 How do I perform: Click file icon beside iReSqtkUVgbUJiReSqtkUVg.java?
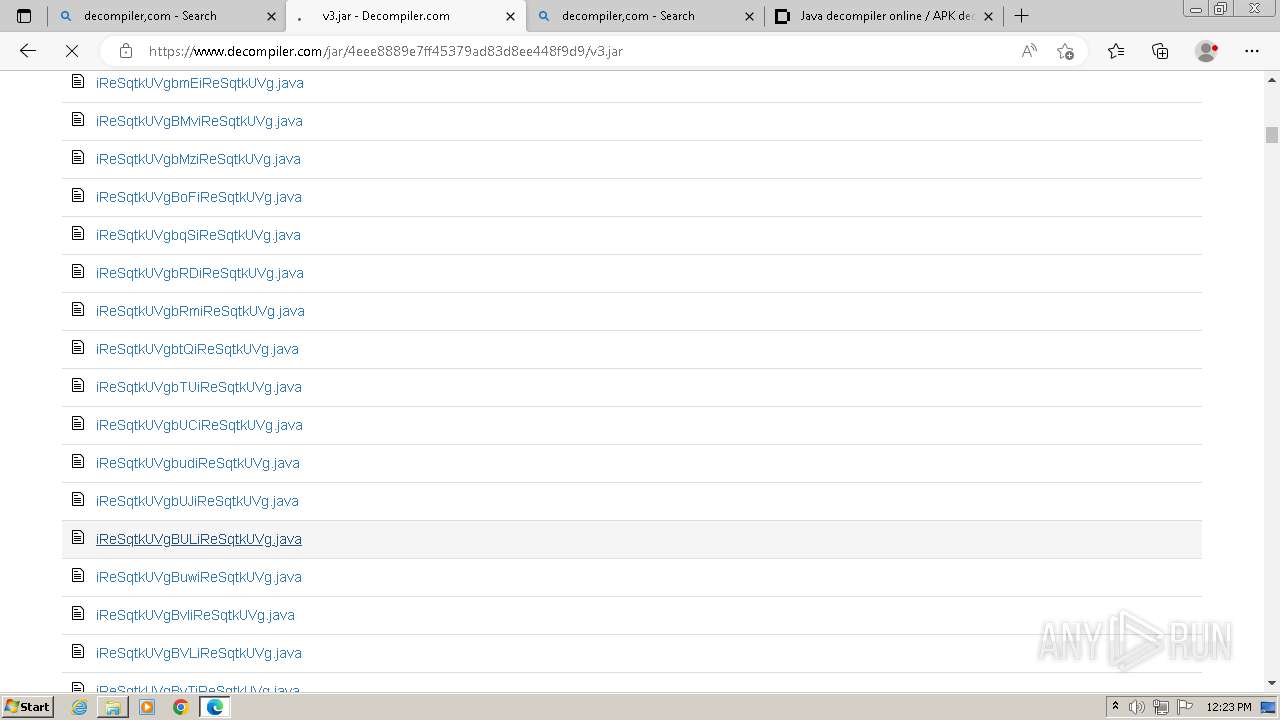click(x=78, y=500)
